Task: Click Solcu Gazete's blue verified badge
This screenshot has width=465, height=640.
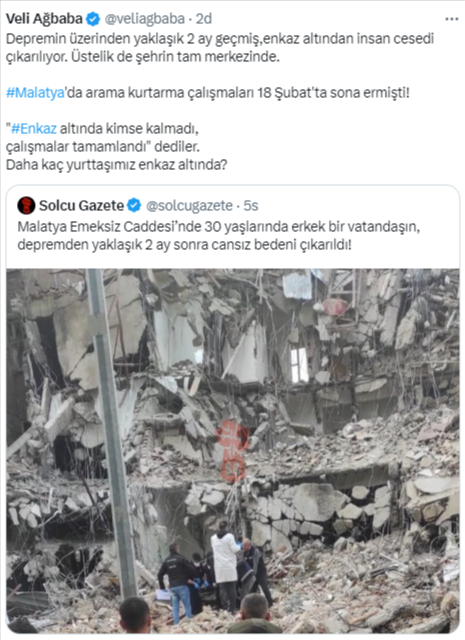Action: coord(134,205)
